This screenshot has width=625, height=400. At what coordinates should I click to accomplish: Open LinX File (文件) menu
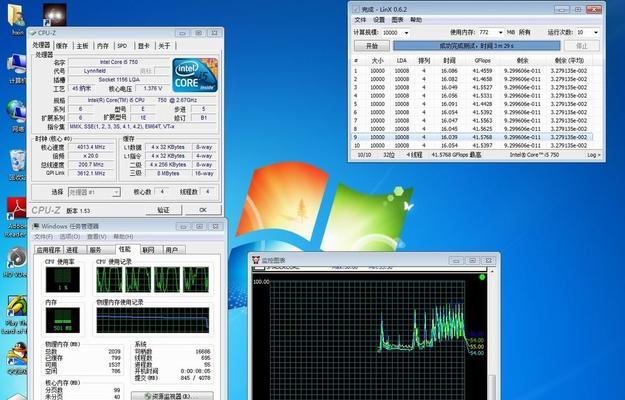pos(360,20)
